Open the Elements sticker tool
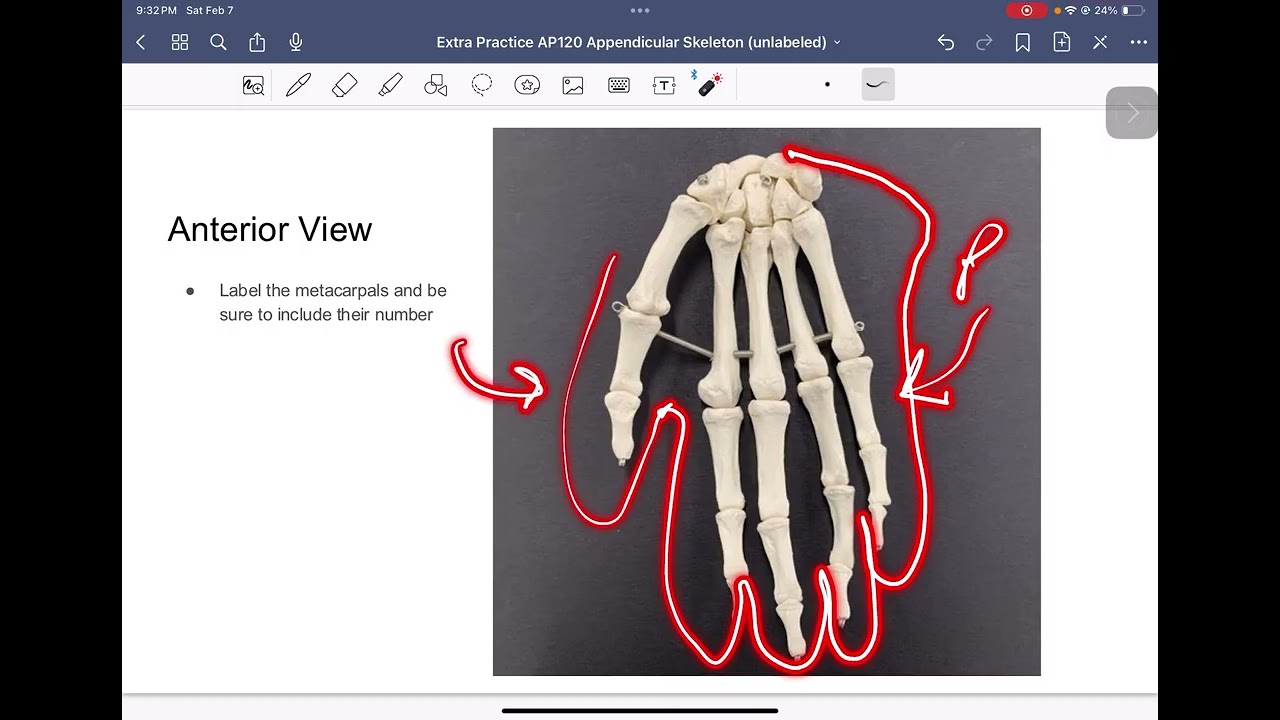The width and height of the screenshot is (1280, 720). tap(527, 86)
